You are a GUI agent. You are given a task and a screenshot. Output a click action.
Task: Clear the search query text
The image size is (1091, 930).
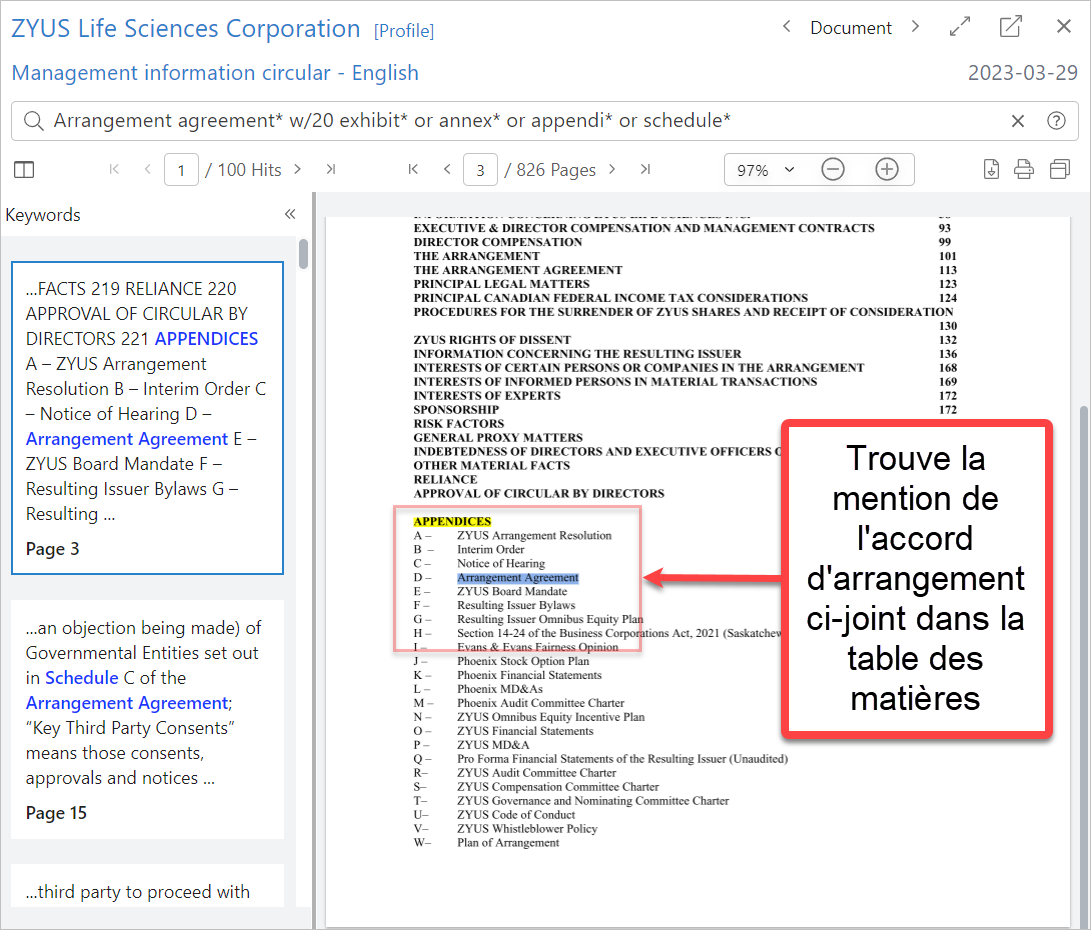(x=1018, y=121)
